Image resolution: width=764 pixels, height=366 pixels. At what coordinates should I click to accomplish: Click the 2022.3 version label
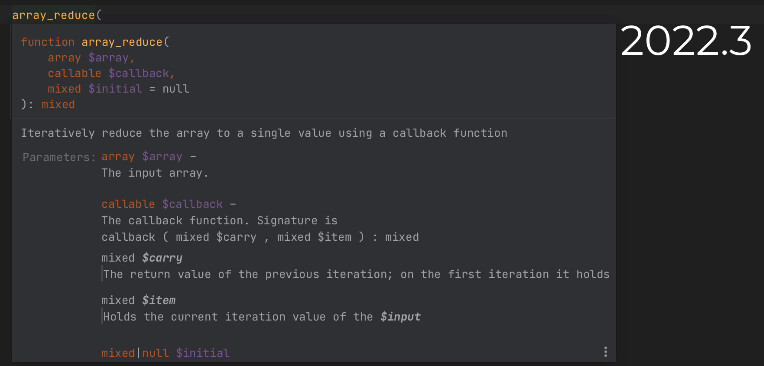(687, 41)
